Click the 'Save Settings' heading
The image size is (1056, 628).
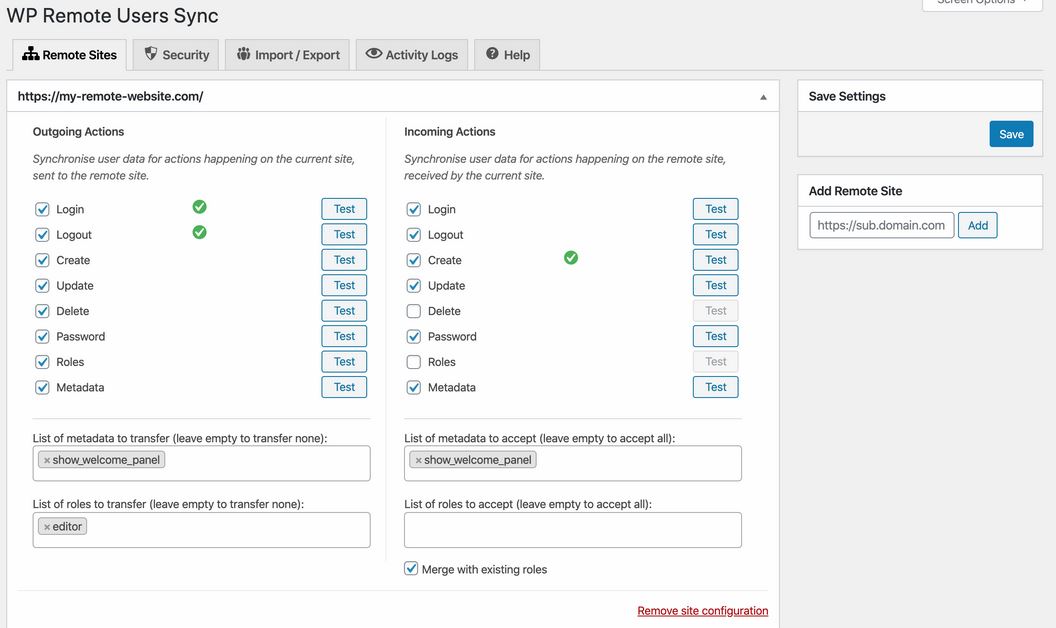click(847, 96)
